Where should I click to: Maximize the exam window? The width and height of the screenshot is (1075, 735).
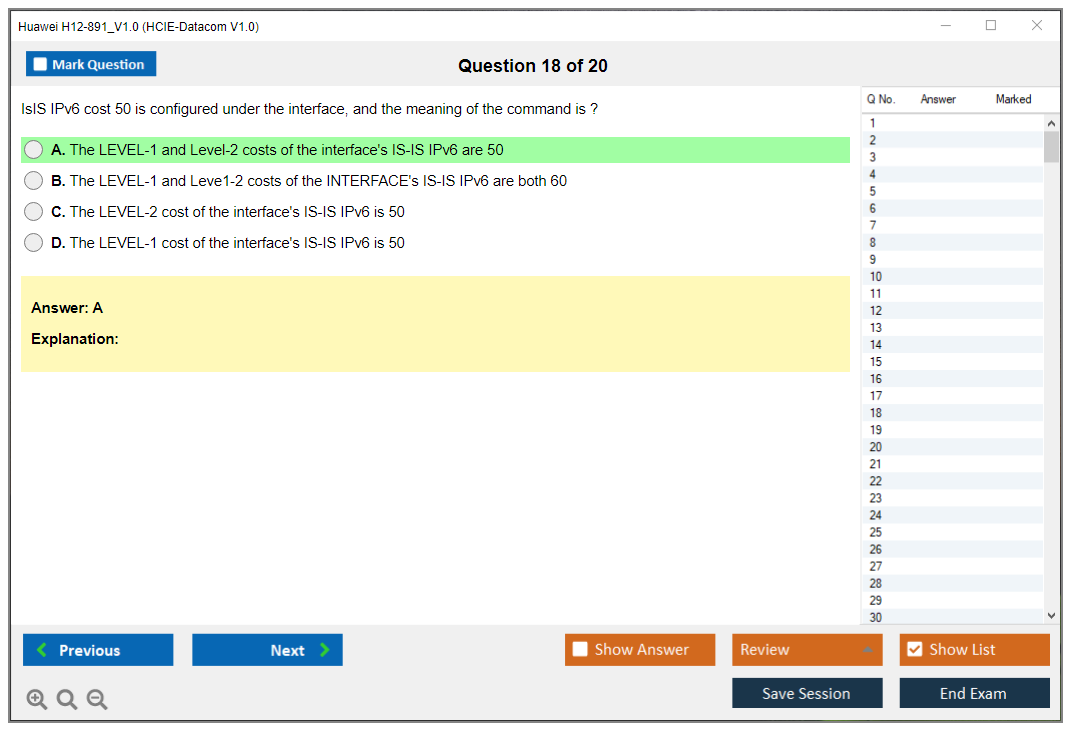(991, 26)
